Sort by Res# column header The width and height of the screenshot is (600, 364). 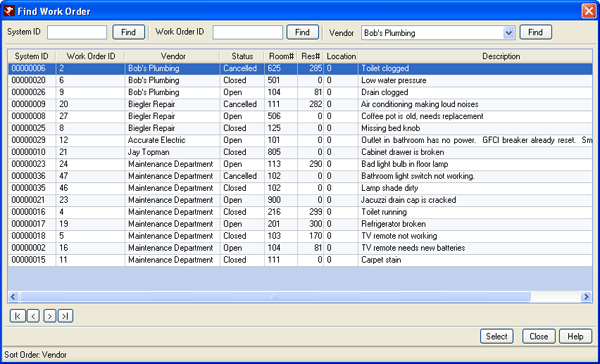pyautogui.click(x=310, y=56)
